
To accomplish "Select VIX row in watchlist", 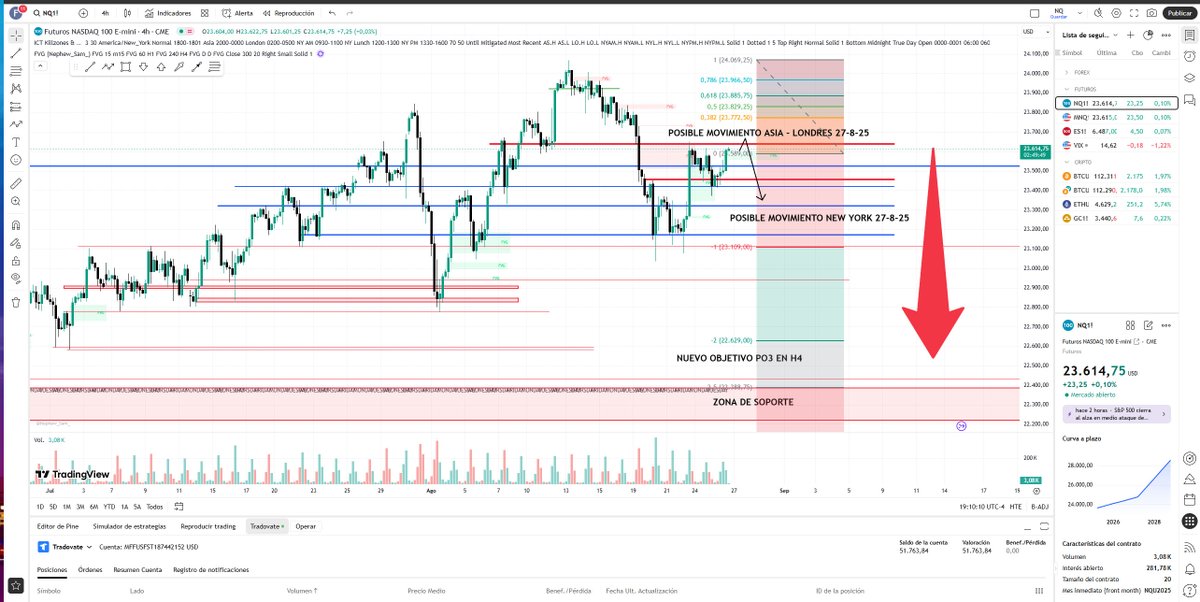I will [x=1118, y=145].
